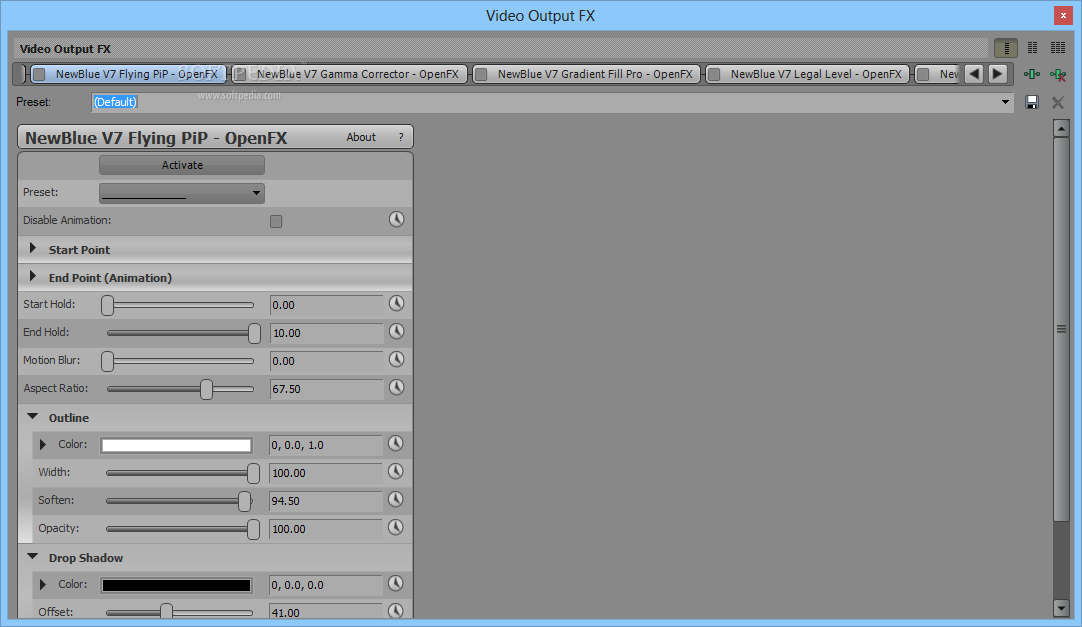Open the black Drop Shadow color swatch
This screenshot has height=627, width=1082.
point(176,586)
